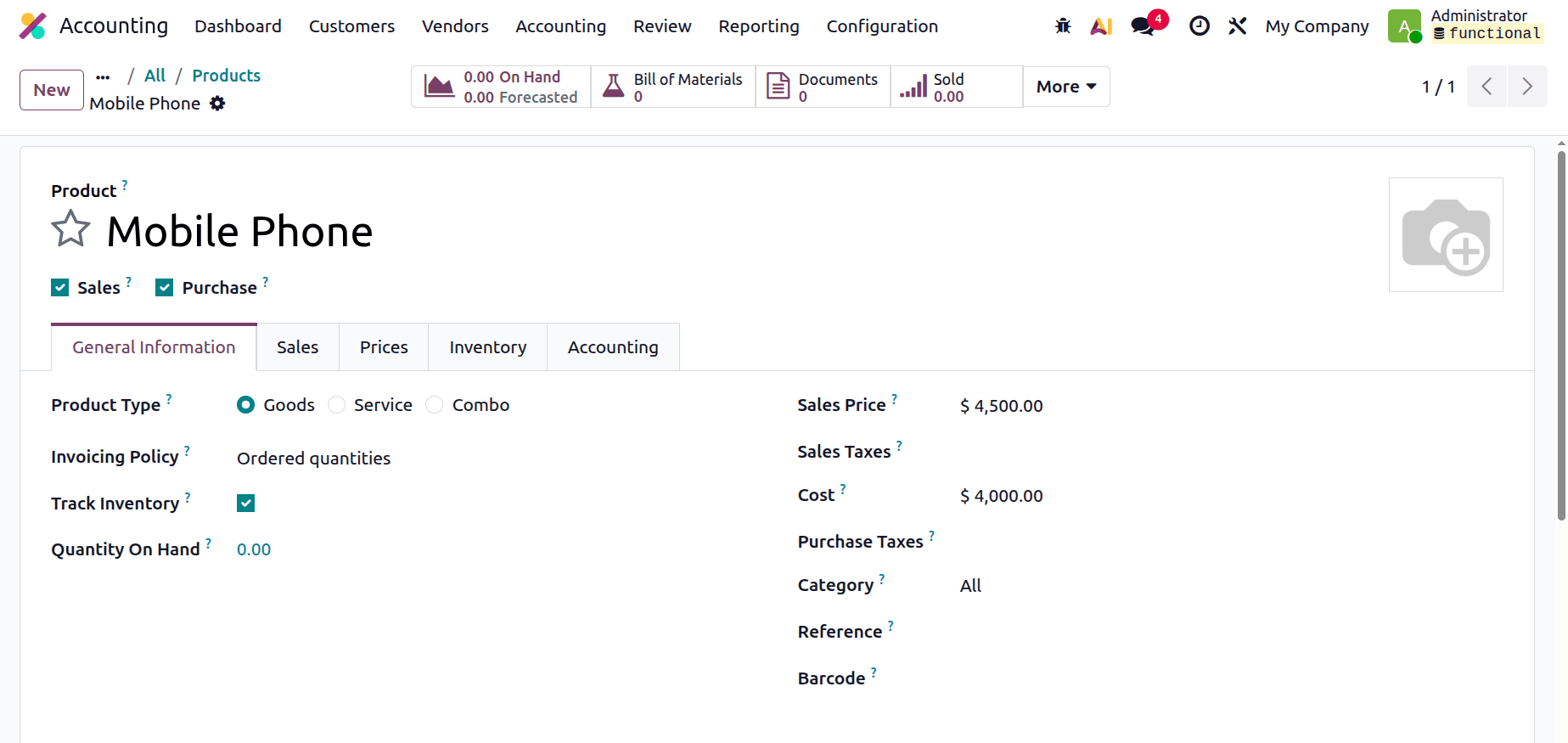Screen dimensions: 1568x743
Task: Click the New button
Action: point(52,90)
